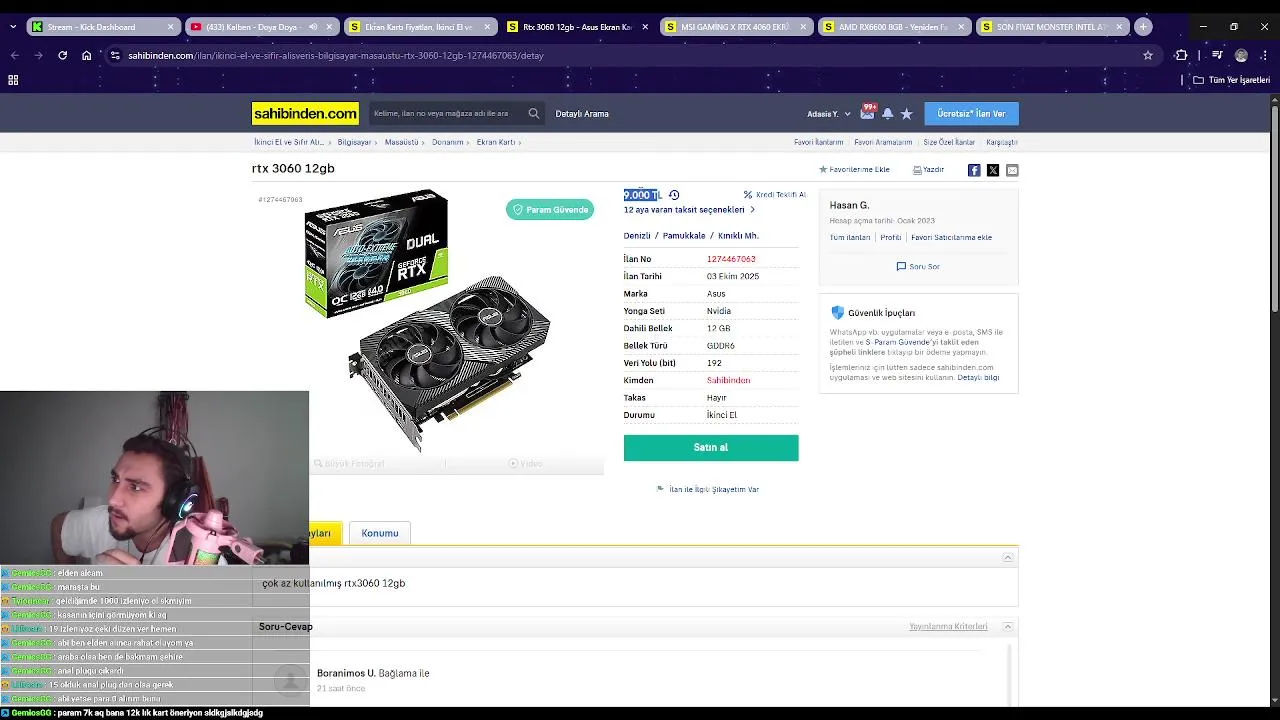
Task: Switch to Stream - Kick Dashboard tab
Action: (104, 27)
